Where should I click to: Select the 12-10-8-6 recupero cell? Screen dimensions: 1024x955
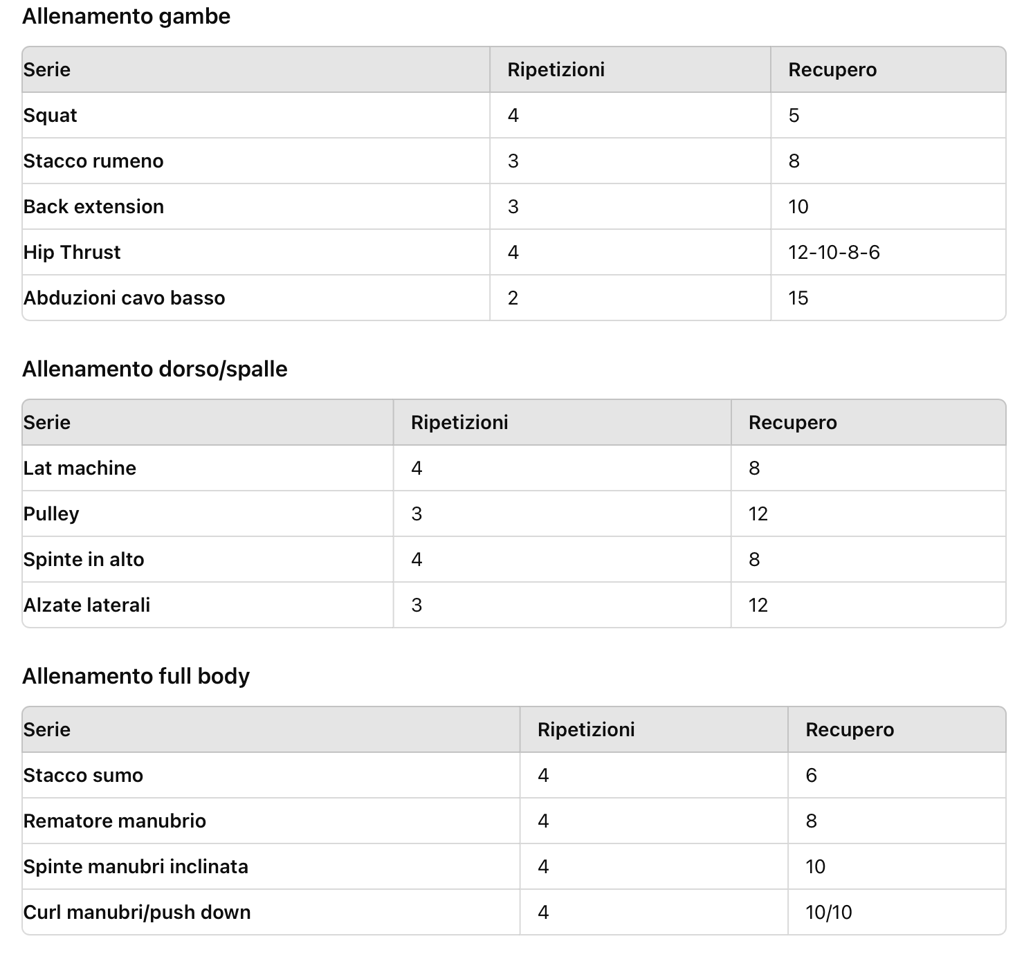coord(888,252)
